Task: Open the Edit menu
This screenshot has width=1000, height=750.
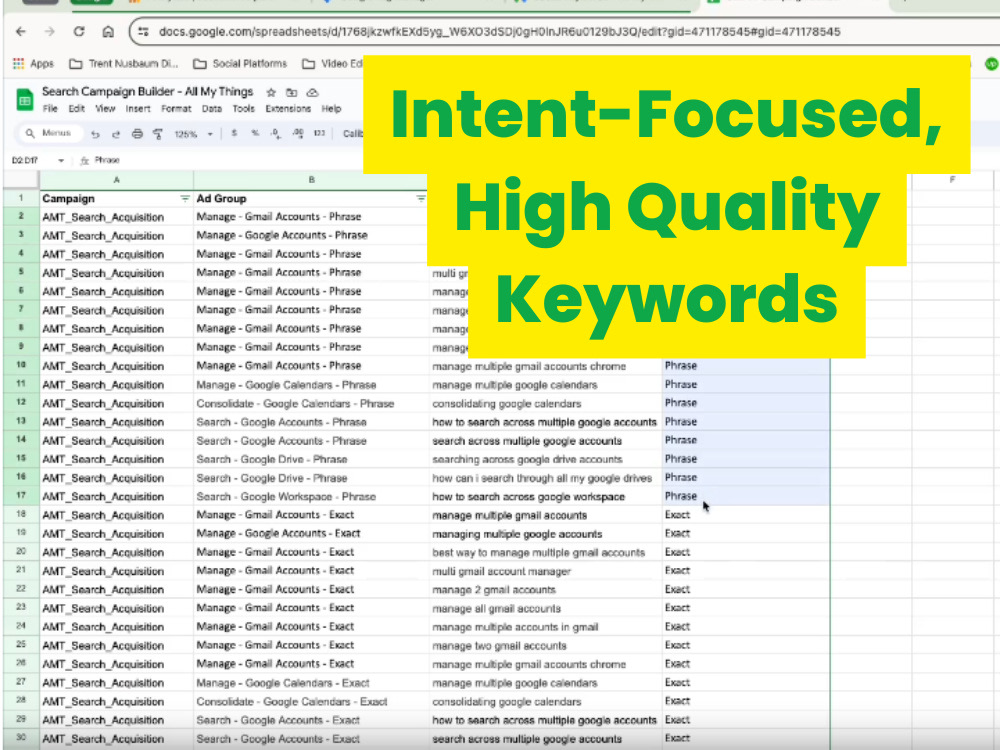Action: (x=77, y=109)
